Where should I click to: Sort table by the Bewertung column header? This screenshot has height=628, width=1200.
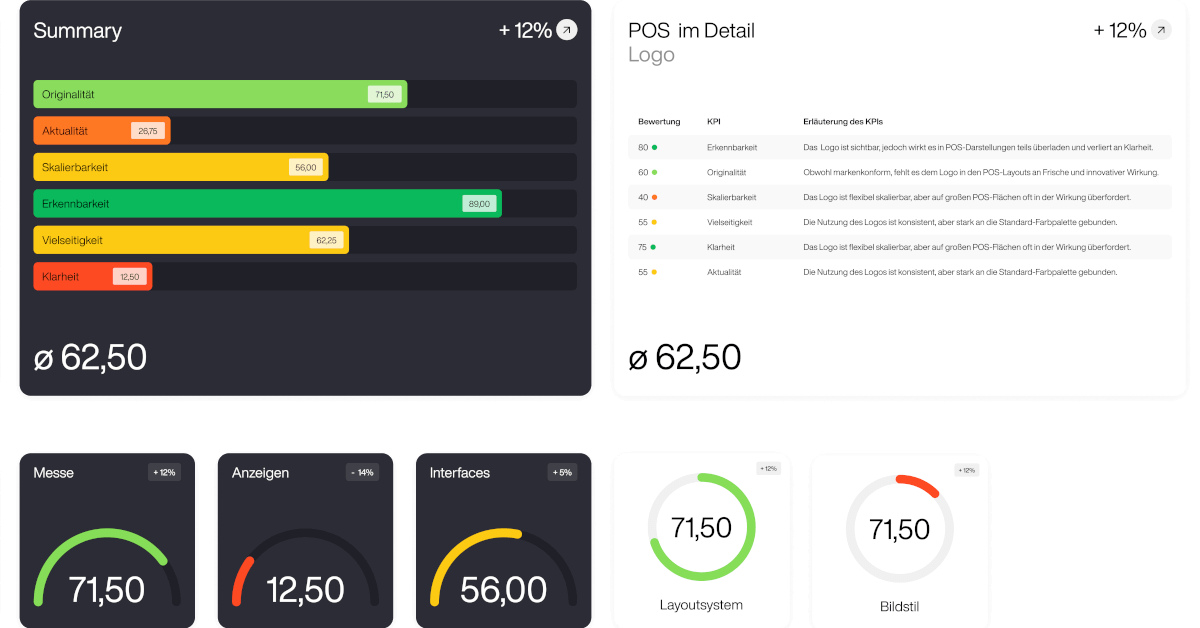(x=659, y=122)
